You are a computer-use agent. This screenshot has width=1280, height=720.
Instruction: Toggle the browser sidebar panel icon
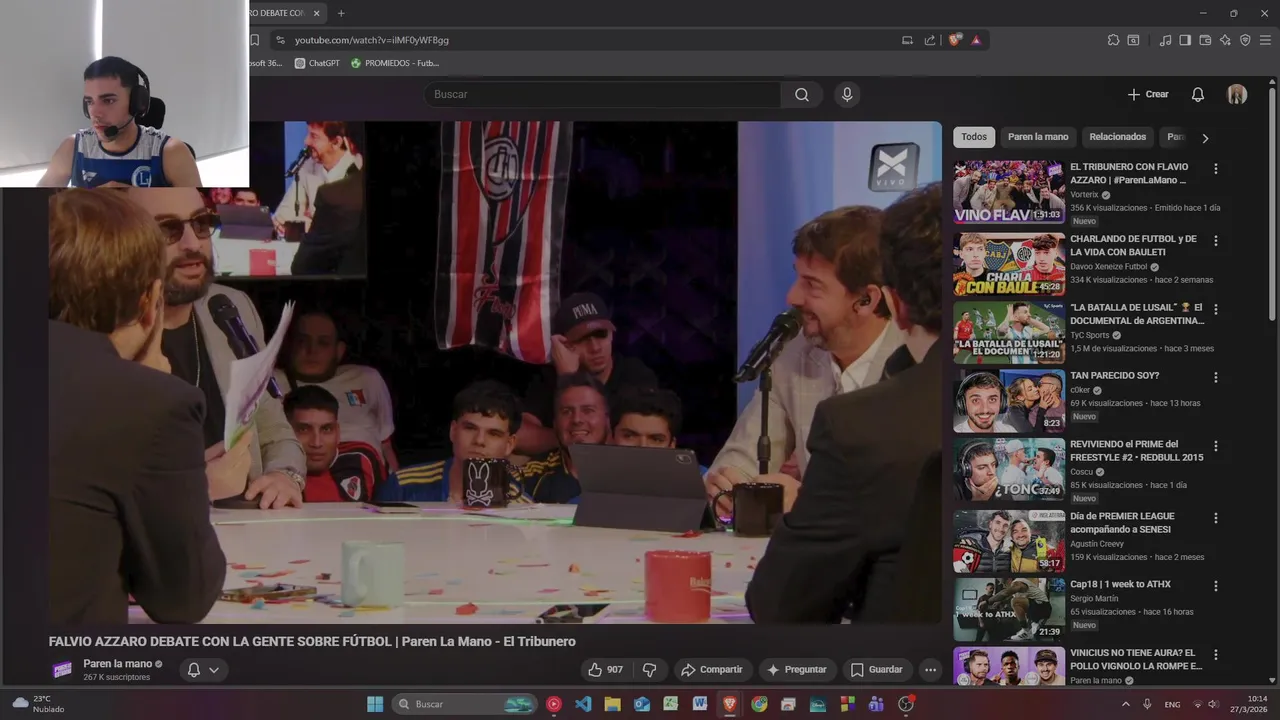coord(1185,40)
